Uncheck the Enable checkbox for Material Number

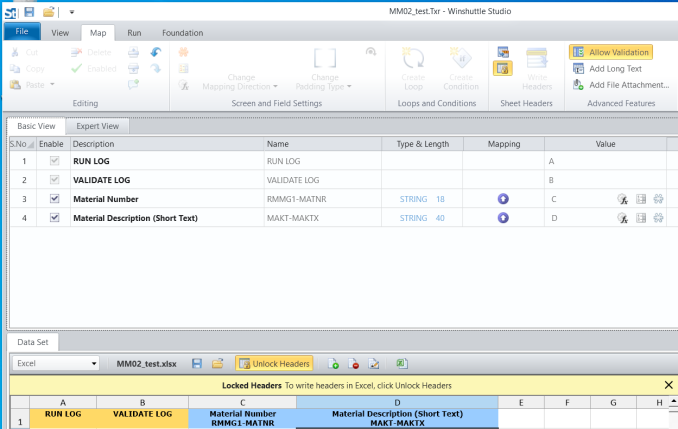(54, 199)
